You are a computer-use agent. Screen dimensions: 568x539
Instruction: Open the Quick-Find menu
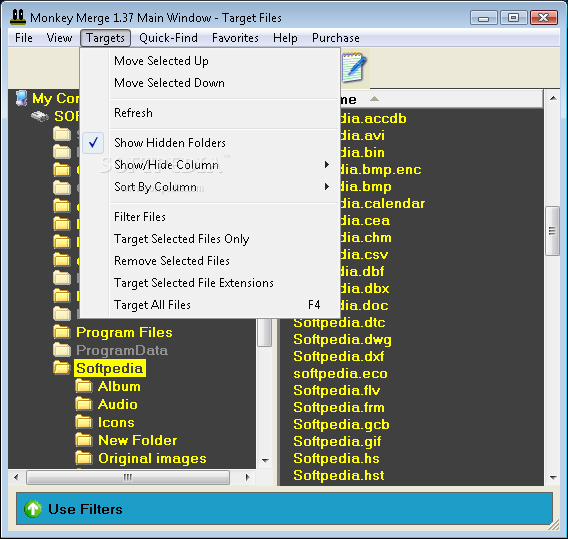click(168, 38)
